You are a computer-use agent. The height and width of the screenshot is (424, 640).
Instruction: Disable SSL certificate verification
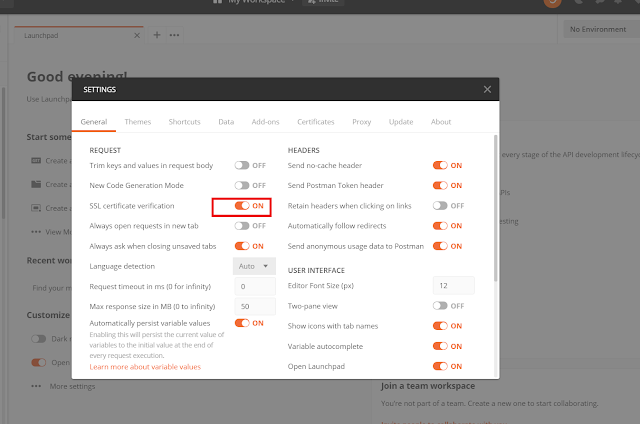(x=242, y=206)
